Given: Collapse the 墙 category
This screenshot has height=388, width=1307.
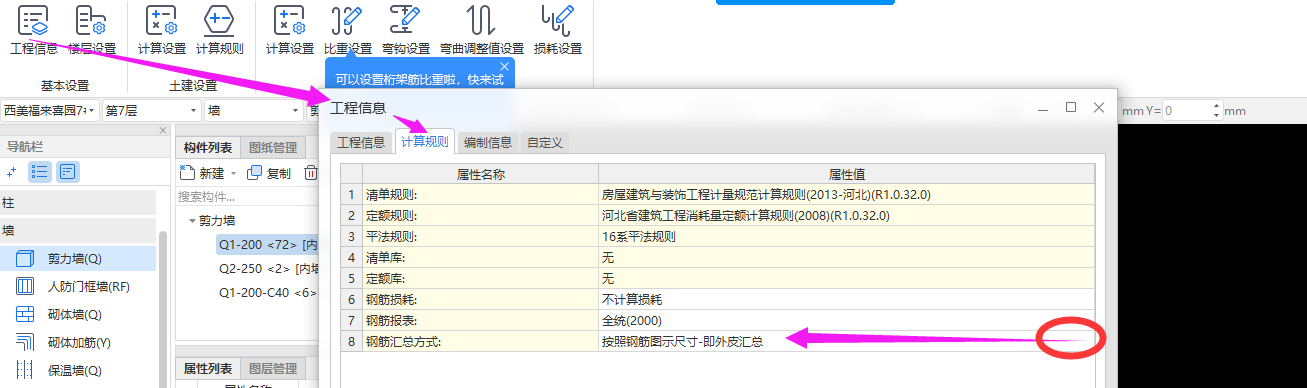Looking at the screenshot, I should tap(78, 230).
